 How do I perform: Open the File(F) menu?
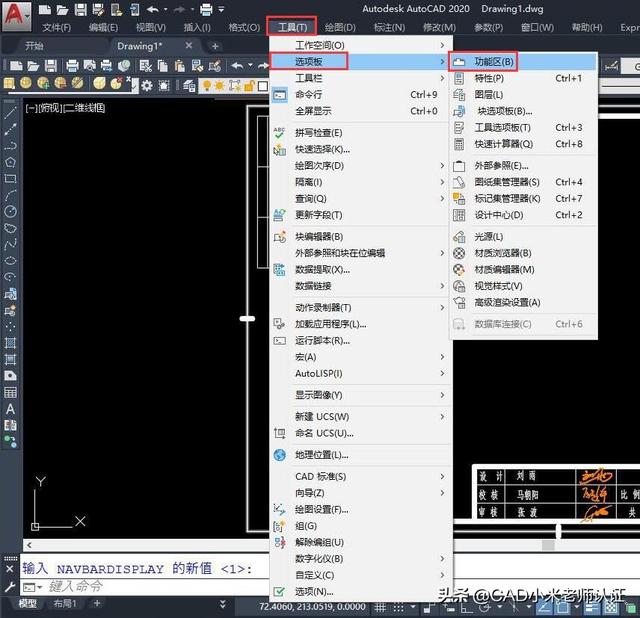56,27
